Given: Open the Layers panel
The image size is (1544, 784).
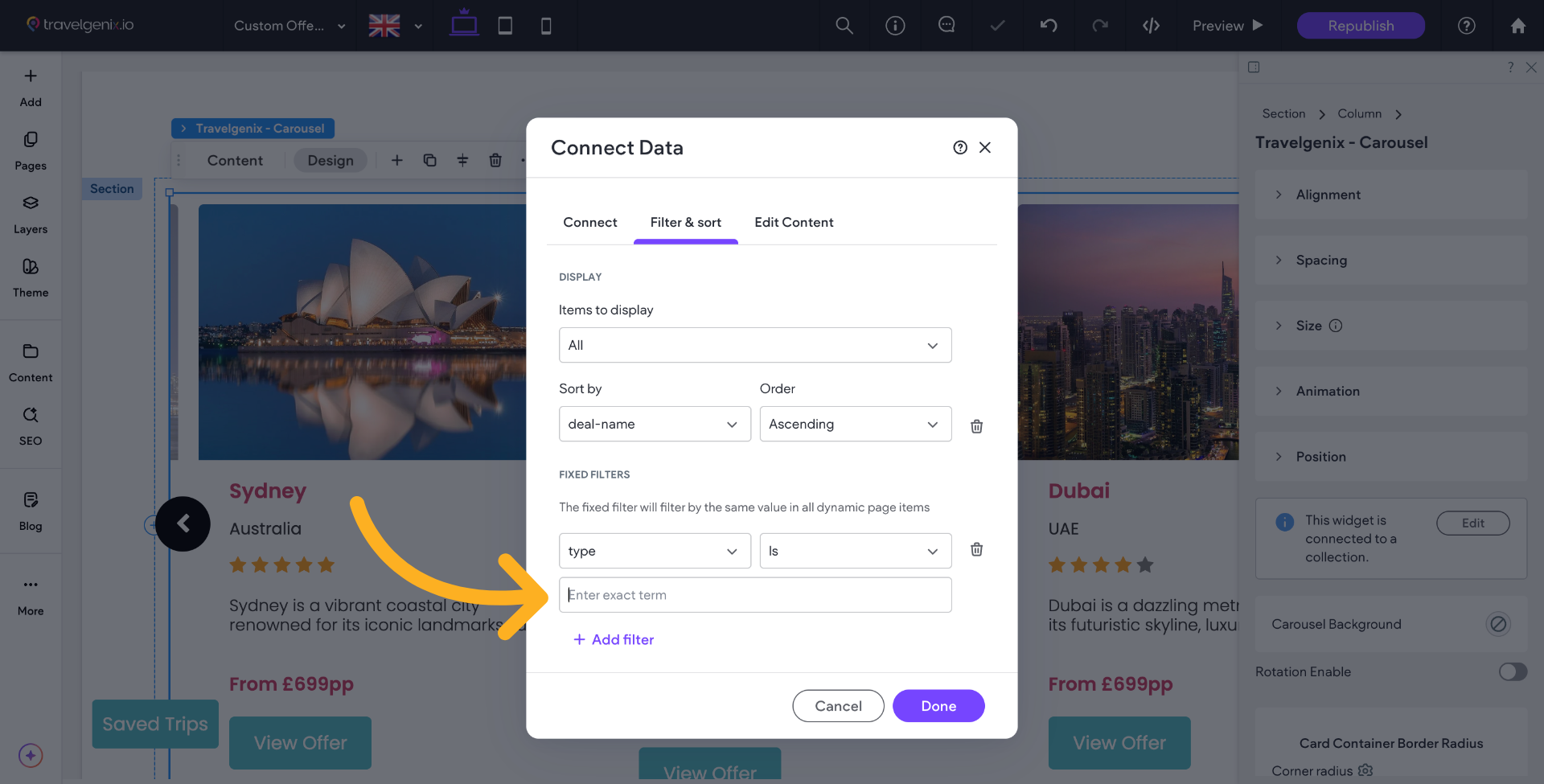Looking at the screenshot, I should click(31, 215).
